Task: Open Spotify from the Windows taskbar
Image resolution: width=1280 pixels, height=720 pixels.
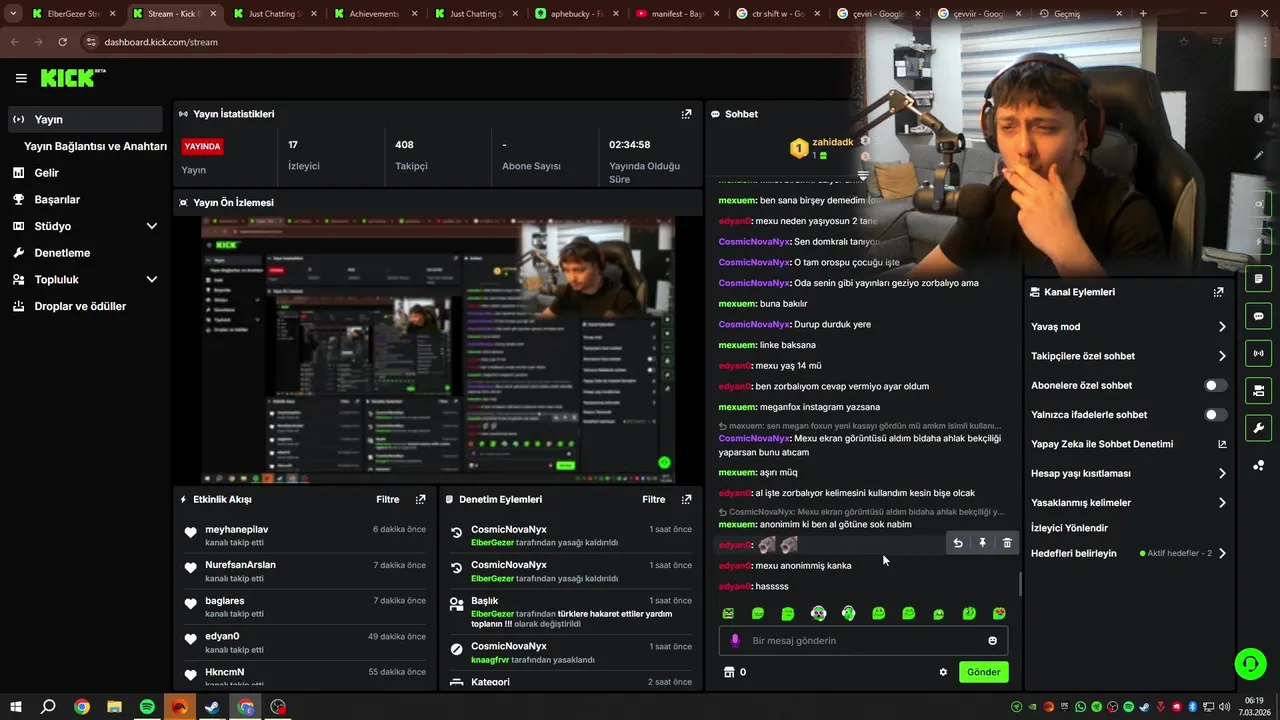Action: pos(147,707)
